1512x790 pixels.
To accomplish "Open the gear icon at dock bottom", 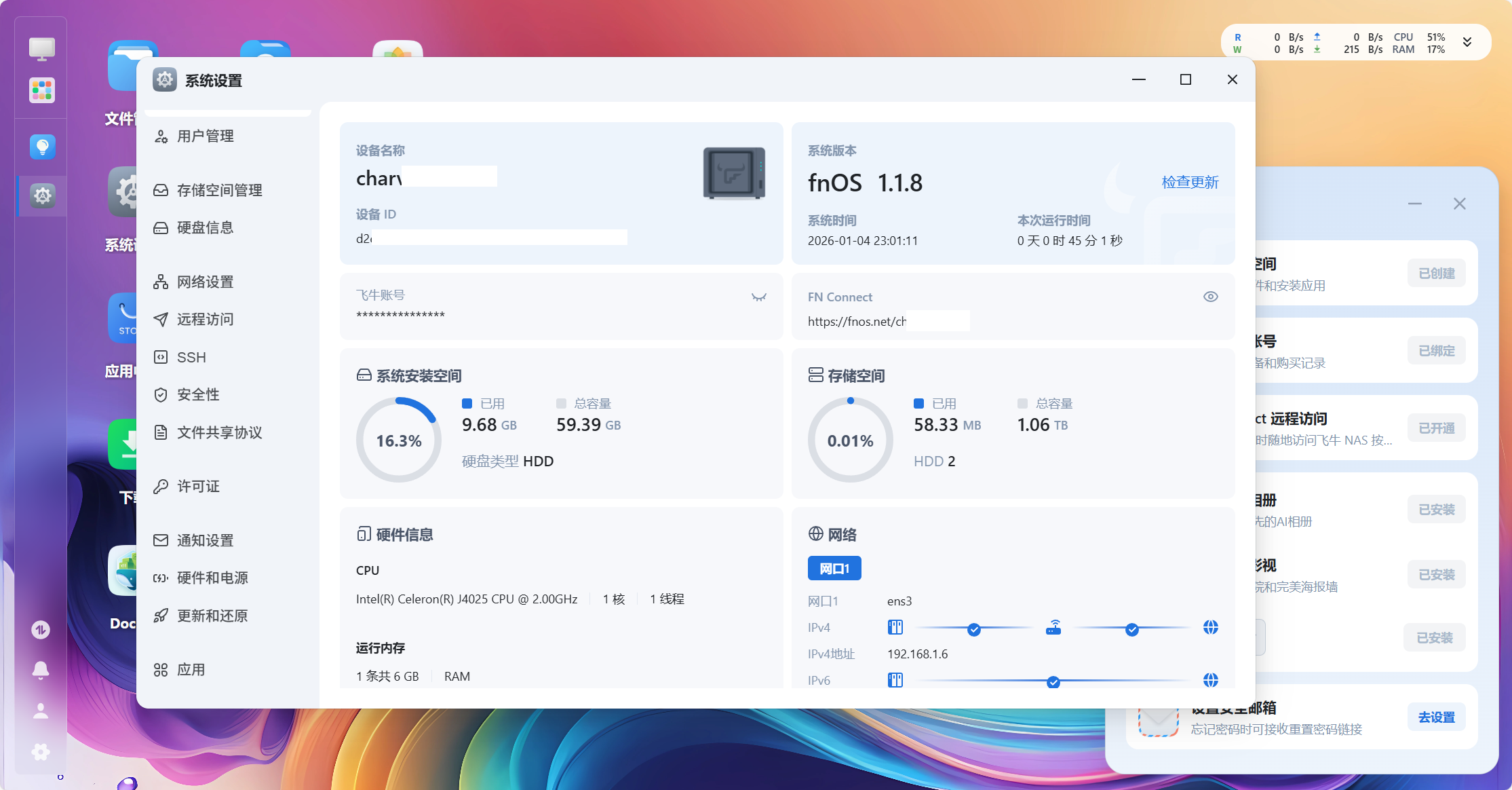I will [x=41, y=751].
